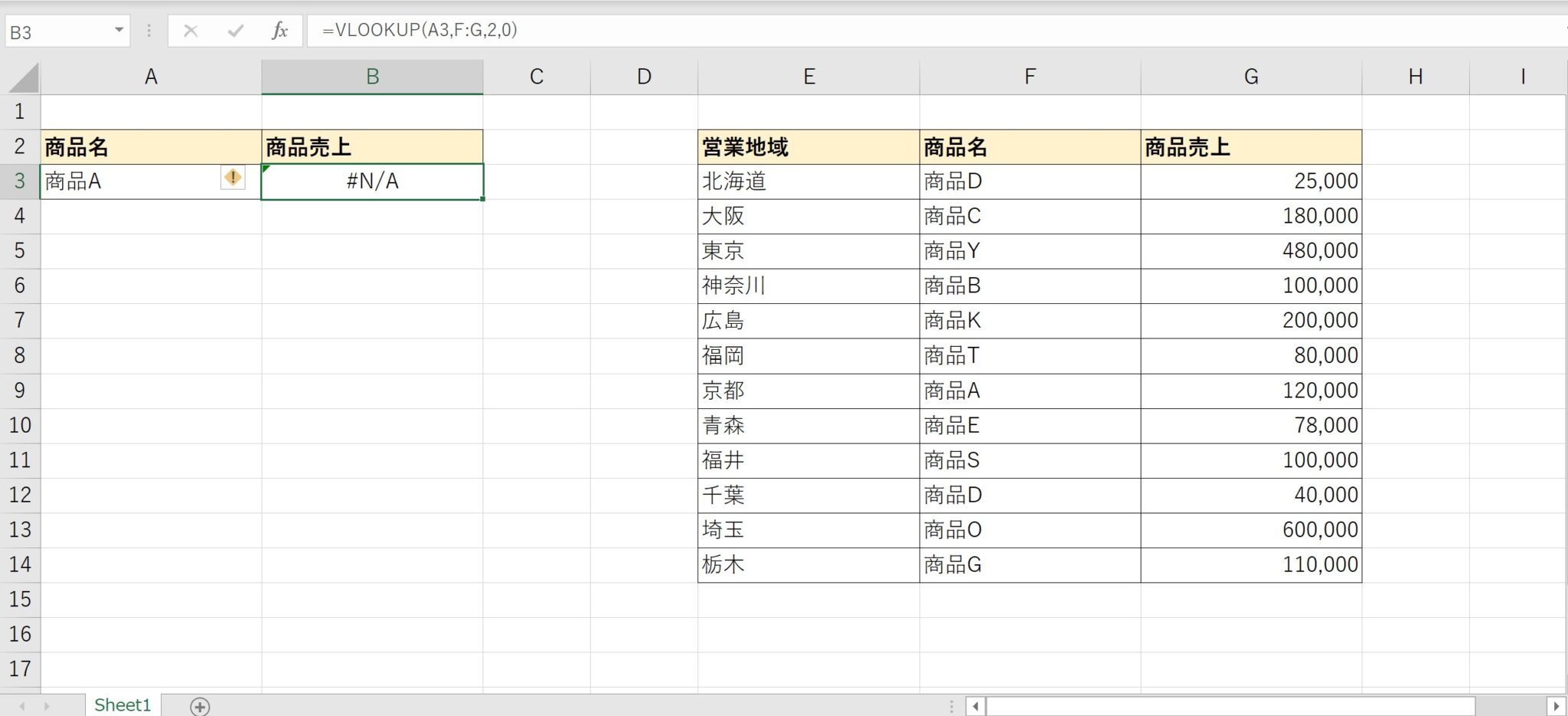Open the error warning indicator beside A3
The height and width of the screenshot is (716, 1568).
(x=233, y=178)
